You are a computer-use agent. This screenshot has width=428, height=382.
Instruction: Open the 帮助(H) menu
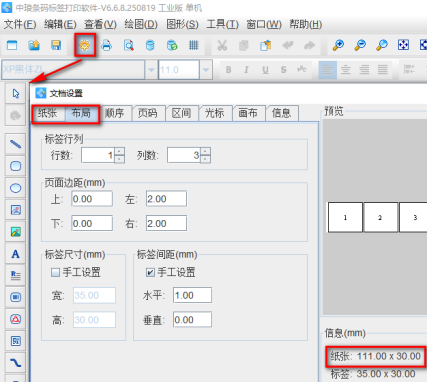tap(306, 24)
